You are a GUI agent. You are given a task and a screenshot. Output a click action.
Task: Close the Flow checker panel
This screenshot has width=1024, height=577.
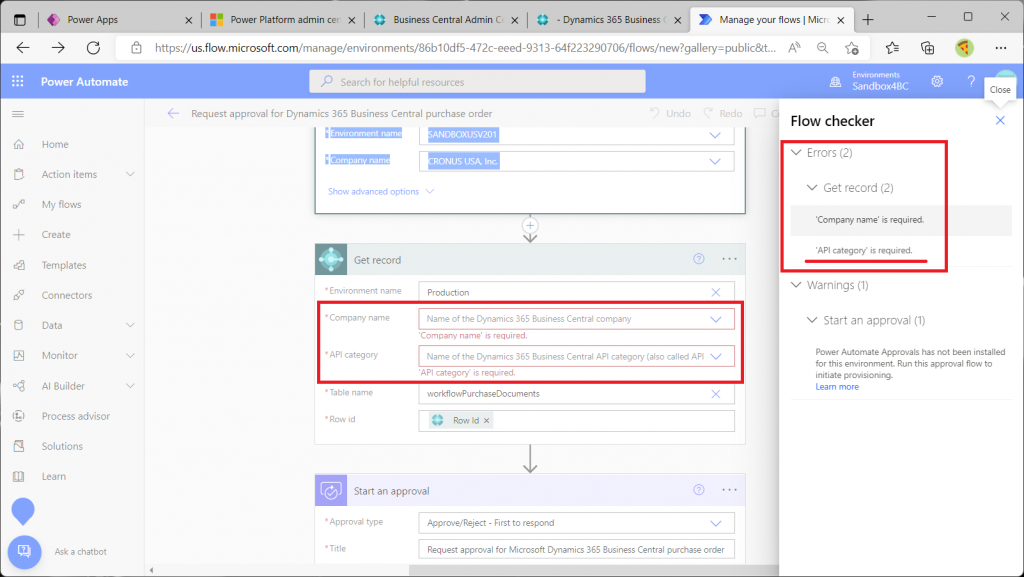(x=1000, y=121)
